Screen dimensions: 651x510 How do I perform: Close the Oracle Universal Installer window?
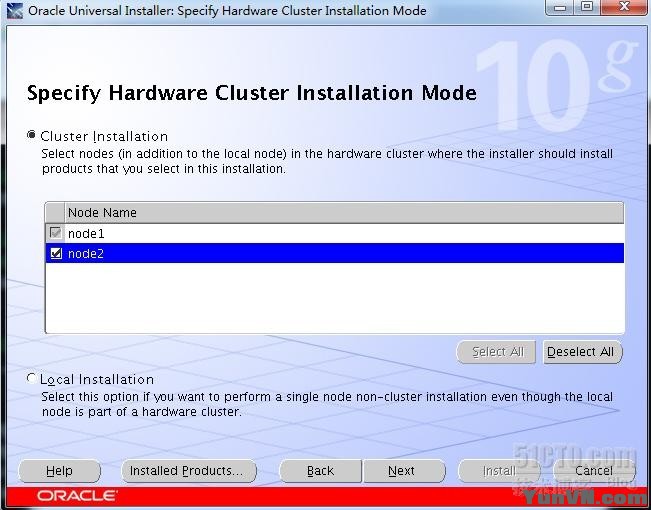pos(624,7)
